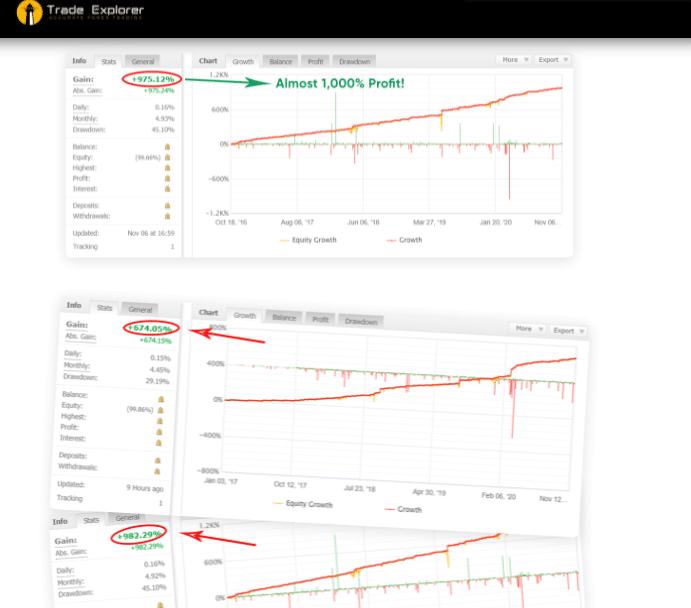The width and height of the screenshot is (691, 608).
Task: Open Profit chart tab in +975.12% widget
Action: tap(316, 62)
